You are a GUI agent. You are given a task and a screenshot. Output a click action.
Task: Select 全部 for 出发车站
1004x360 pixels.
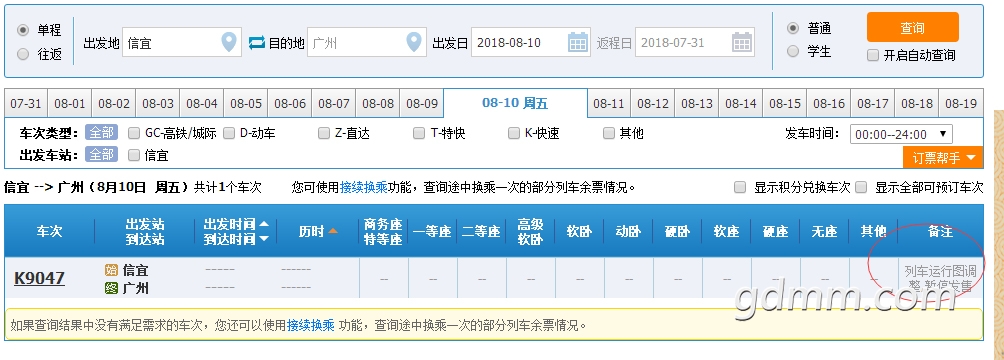101,155
